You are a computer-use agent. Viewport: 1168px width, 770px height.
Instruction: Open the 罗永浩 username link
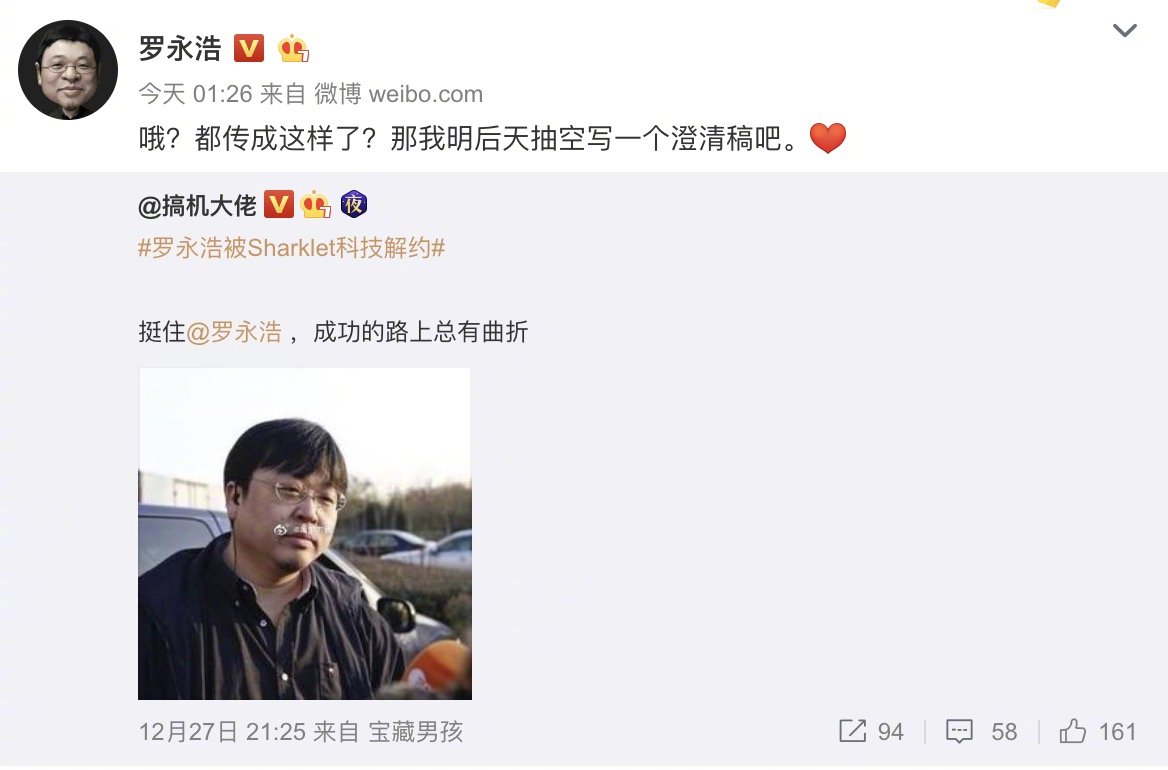coord(180,48)
